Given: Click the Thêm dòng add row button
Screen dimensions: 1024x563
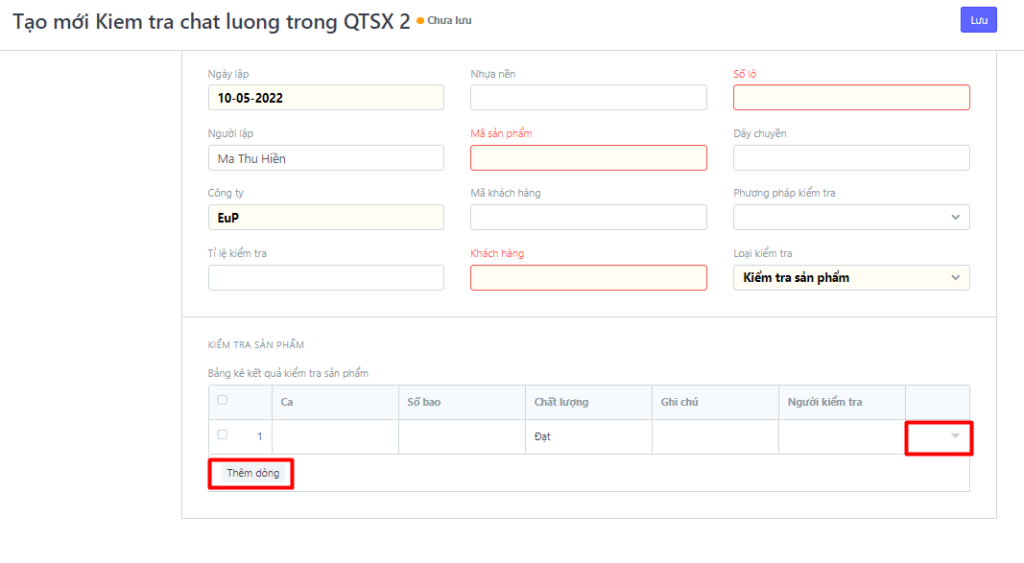Looking at the screenshot, I should click(252, 473).
